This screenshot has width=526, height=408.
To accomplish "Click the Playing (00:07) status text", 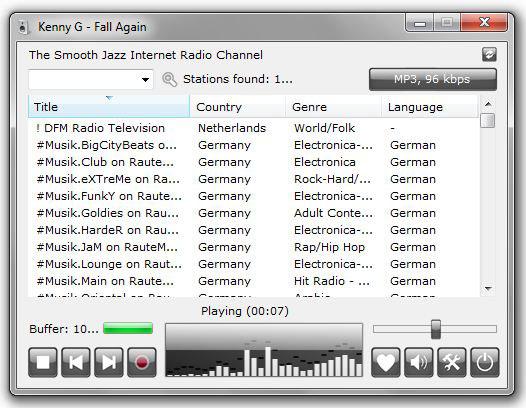I will coord(245,311).
